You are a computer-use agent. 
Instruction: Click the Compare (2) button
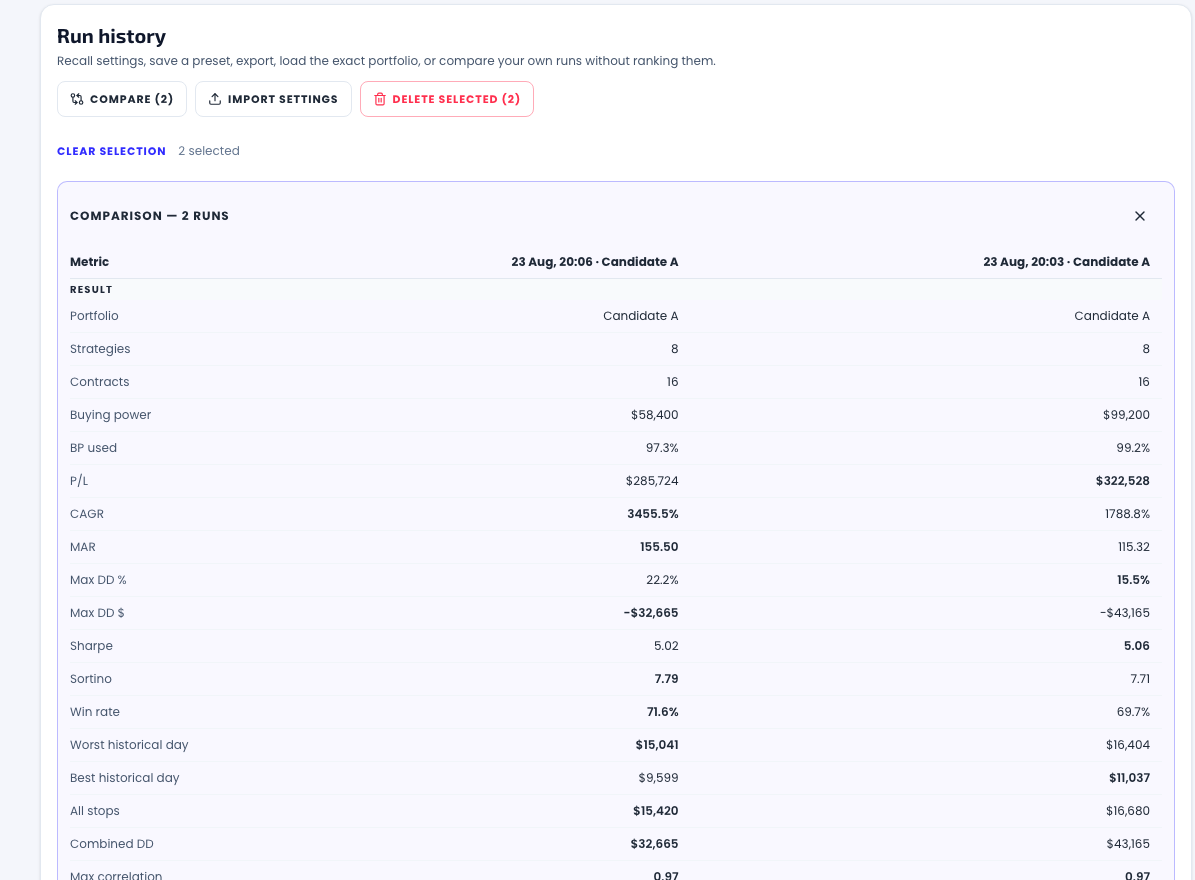click(122, 99)
